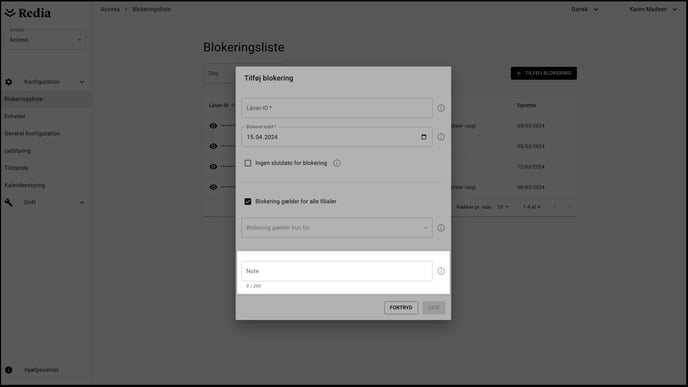Open the calendar picker icon
The image size is (688, 387).
pyautogui.click(x=423, y=137)
